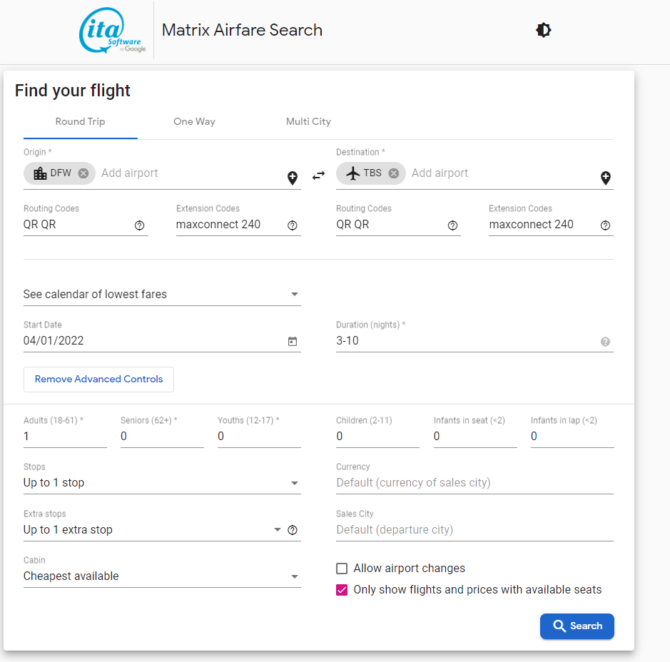Open help for origin Routing Codes
This screenshot has height=662, width=670.
(x=139, y=225)
